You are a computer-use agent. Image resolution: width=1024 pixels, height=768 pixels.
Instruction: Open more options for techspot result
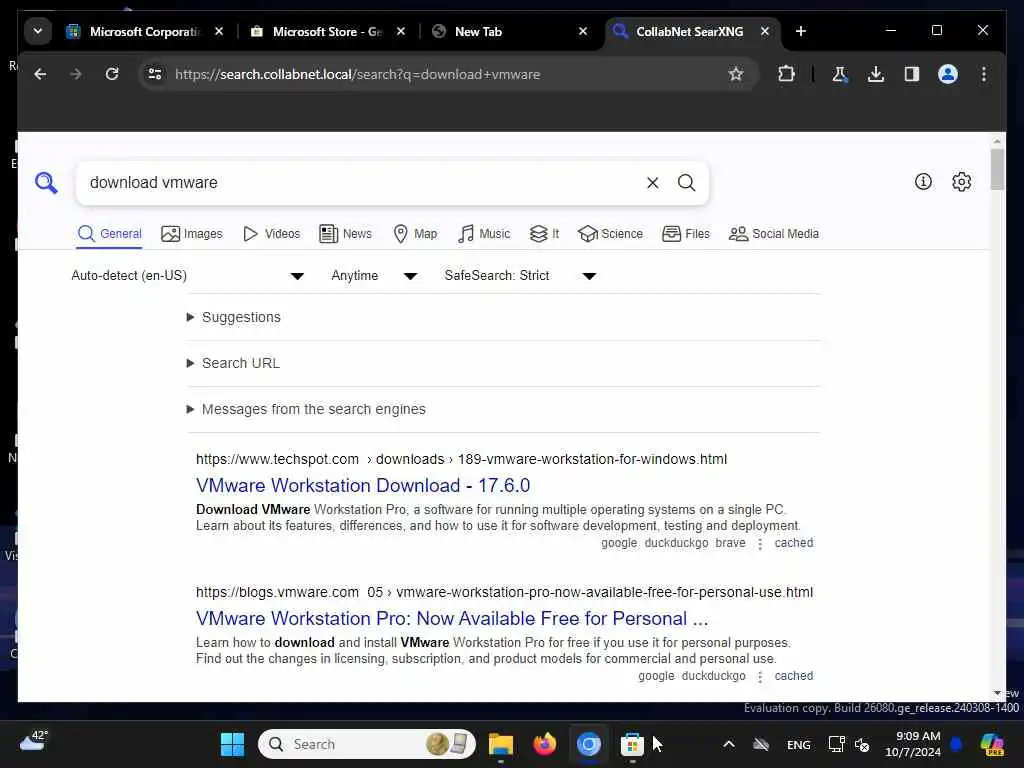click(760, 543)
